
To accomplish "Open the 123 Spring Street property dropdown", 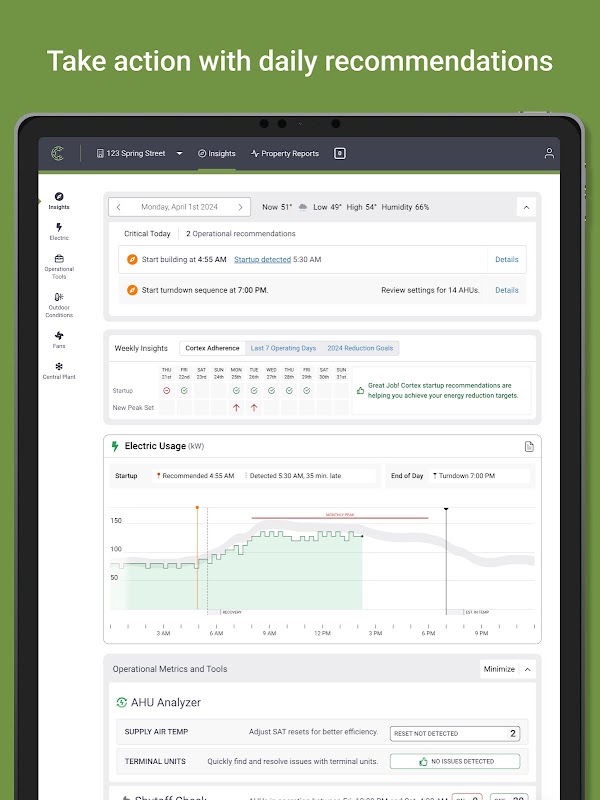I will (x=139, y=153).
